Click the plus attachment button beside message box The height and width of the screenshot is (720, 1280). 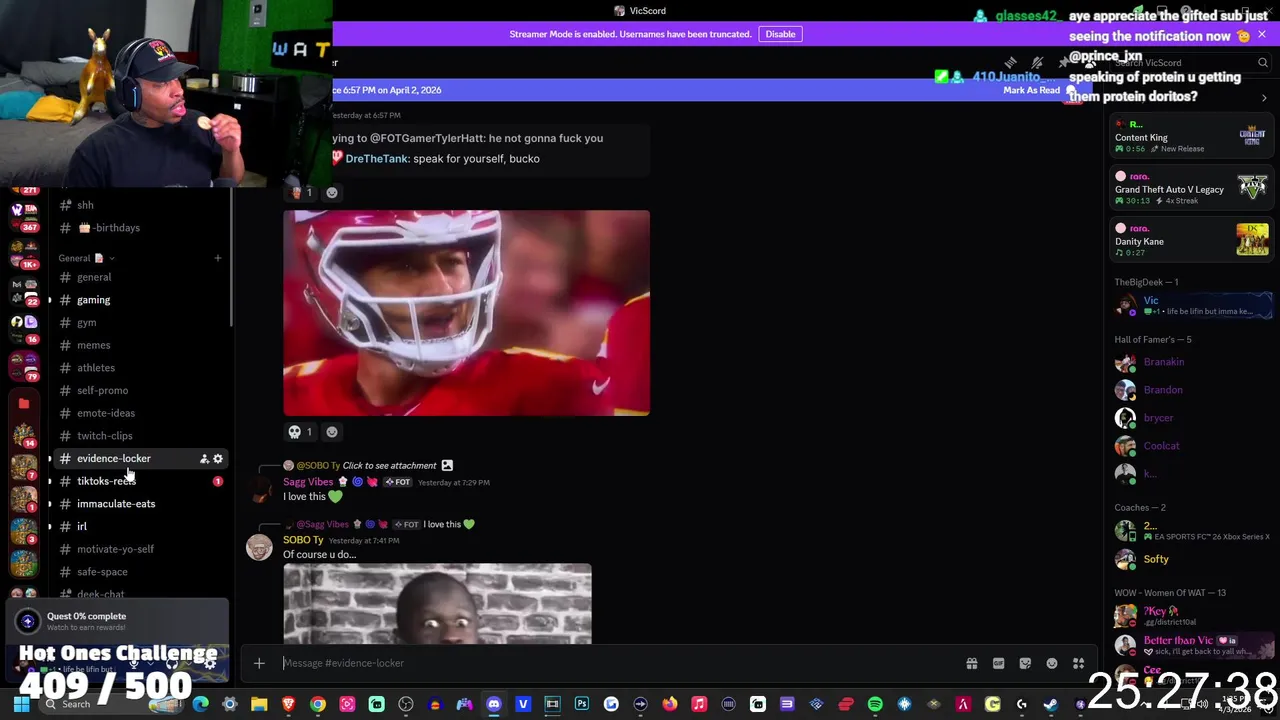tap(259, 663)
